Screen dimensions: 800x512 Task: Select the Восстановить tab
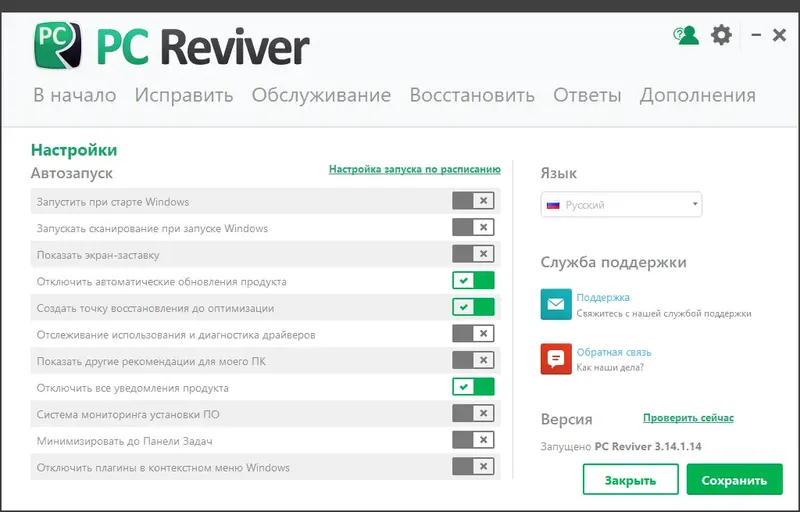coord(472,95)
